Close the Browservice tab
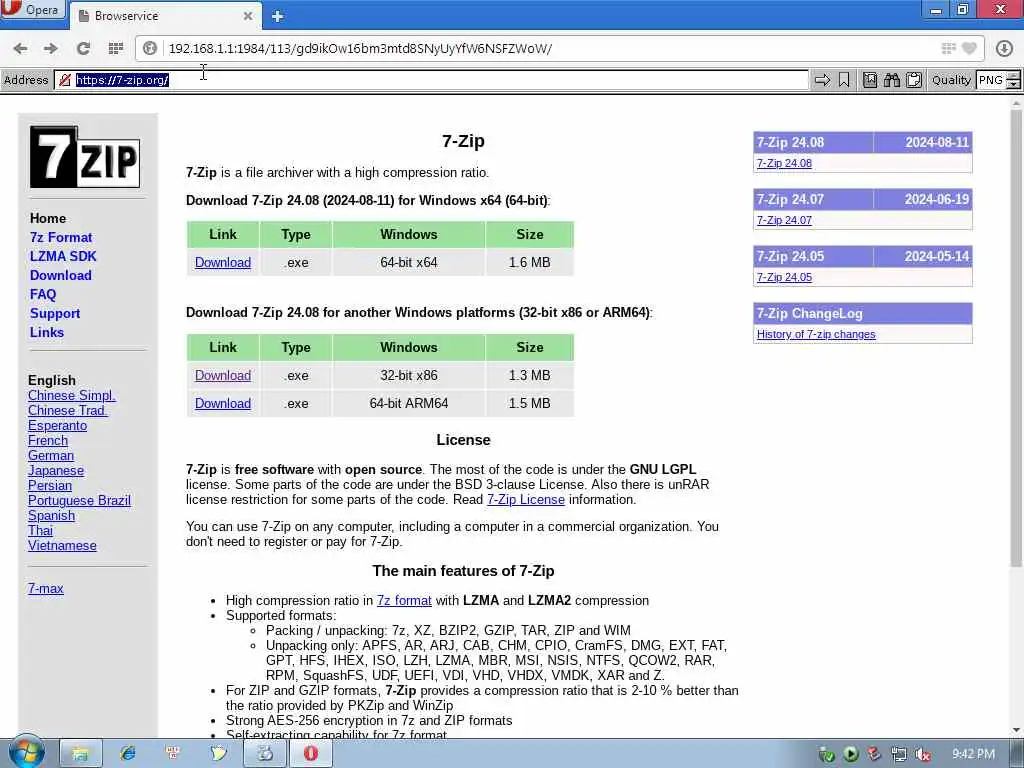 (248, 16)
